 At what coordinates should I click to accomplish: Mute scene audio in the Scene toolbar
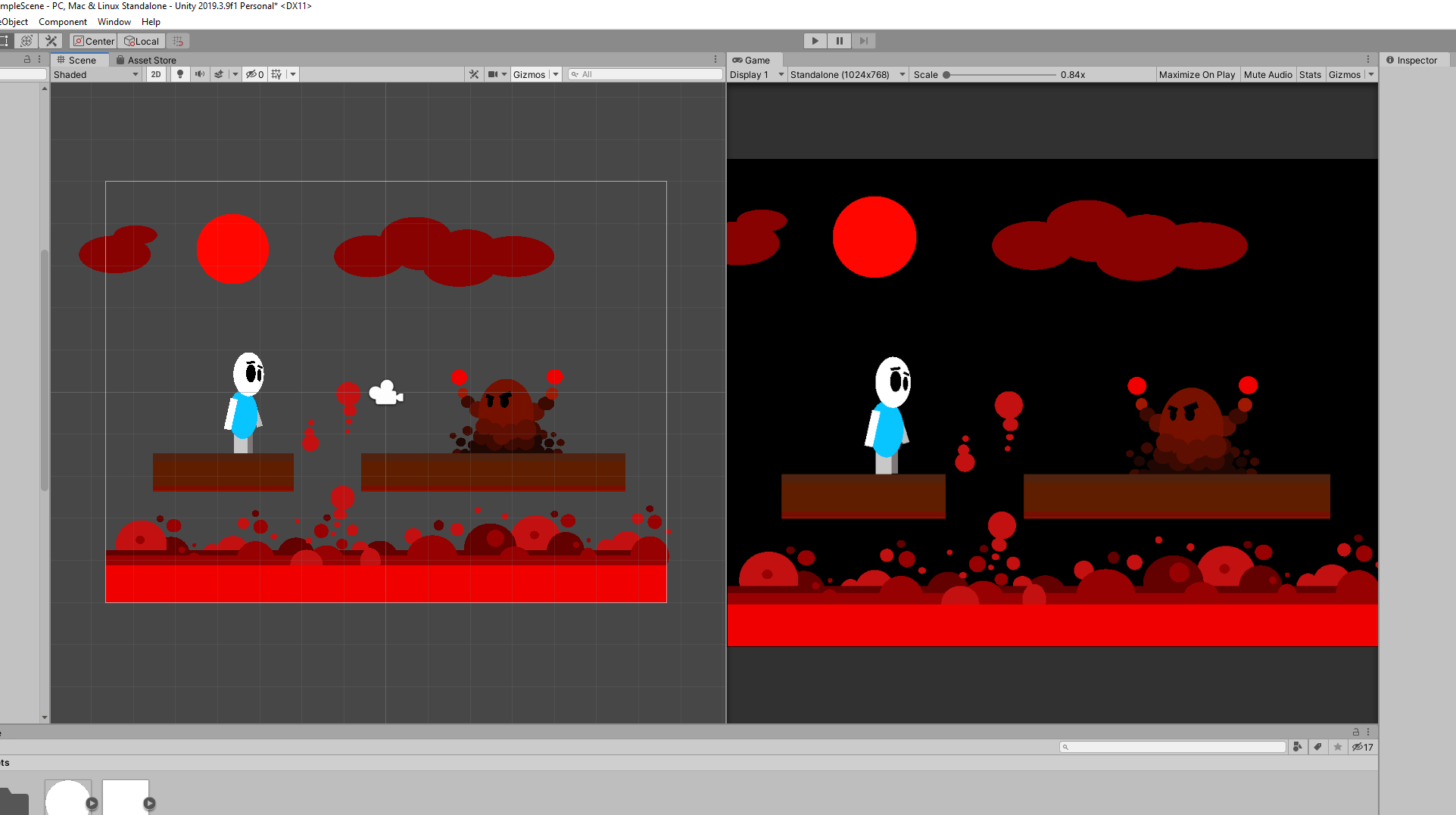click(x=199, y=73)
